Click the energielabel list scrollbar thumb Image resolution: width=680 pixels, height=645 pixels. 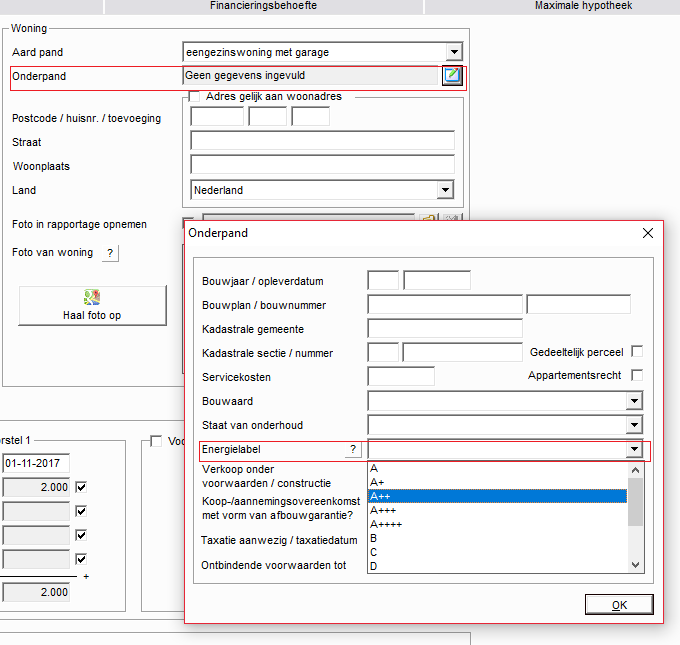click(x=635, y=501)
